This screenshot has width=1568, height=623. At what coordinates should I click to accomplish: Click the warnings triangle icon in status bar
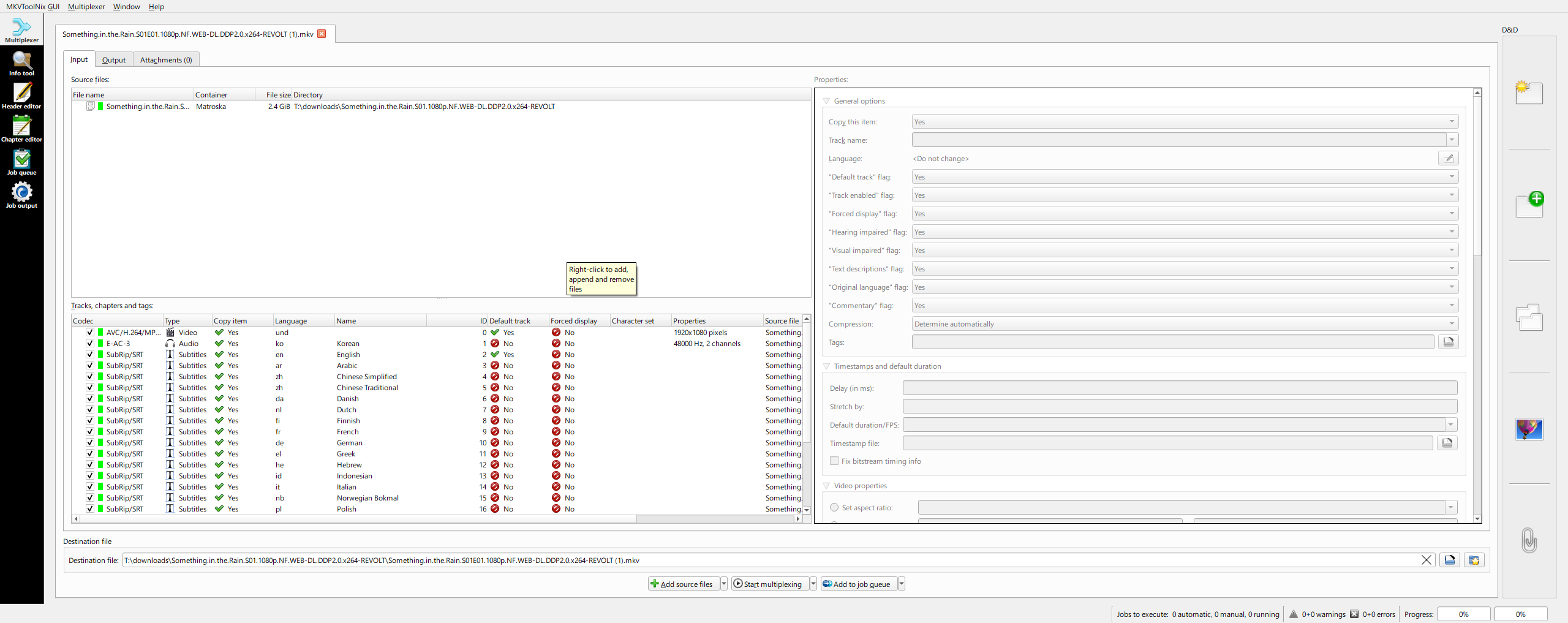tap(1294, 614)
